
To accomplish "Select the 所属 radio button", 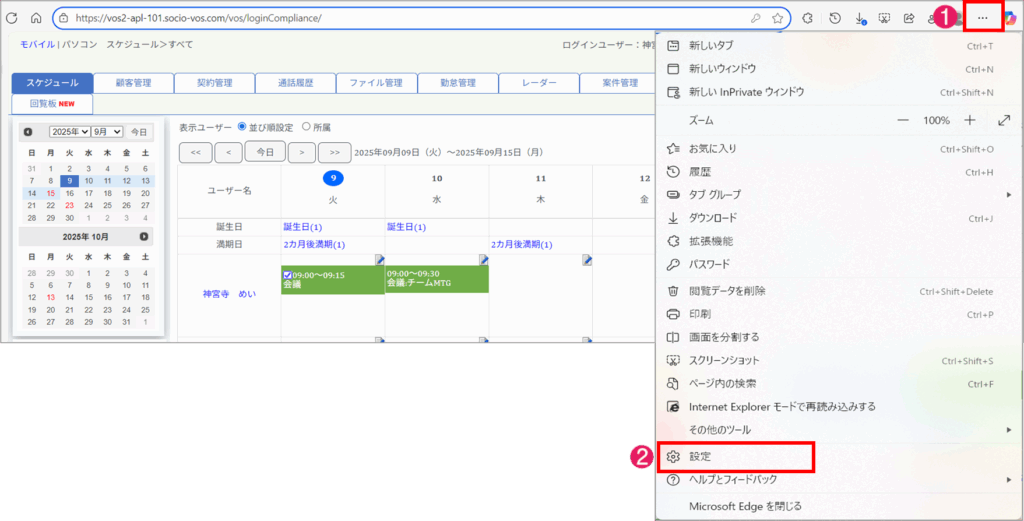I will pyautogui.click(x=306, y=127).
